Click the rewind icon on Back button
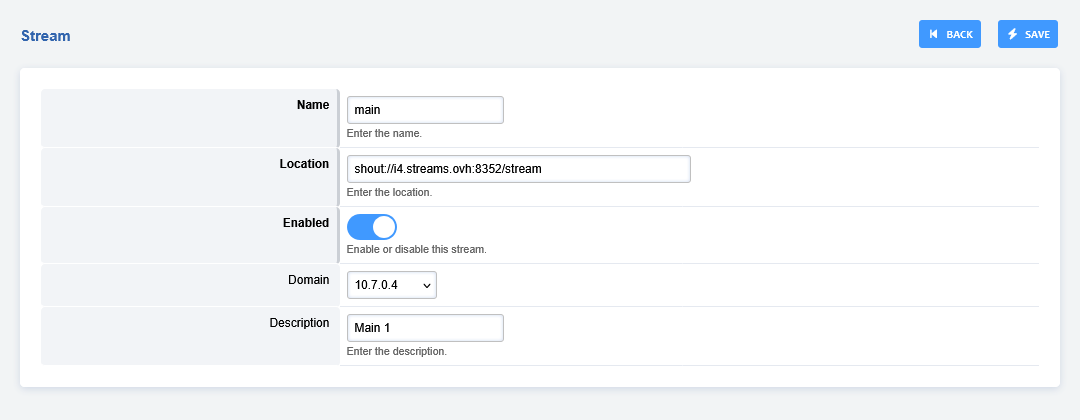This screenshot has width=1080, height=420. pos(933,34)
